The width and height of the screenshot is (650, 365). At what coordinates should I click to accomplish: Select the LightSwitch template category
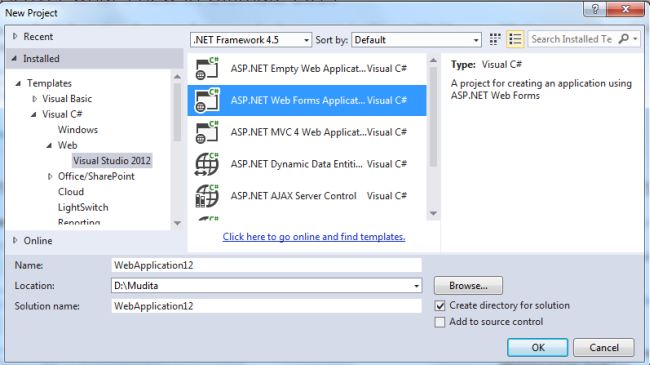(x=83, y=207)
